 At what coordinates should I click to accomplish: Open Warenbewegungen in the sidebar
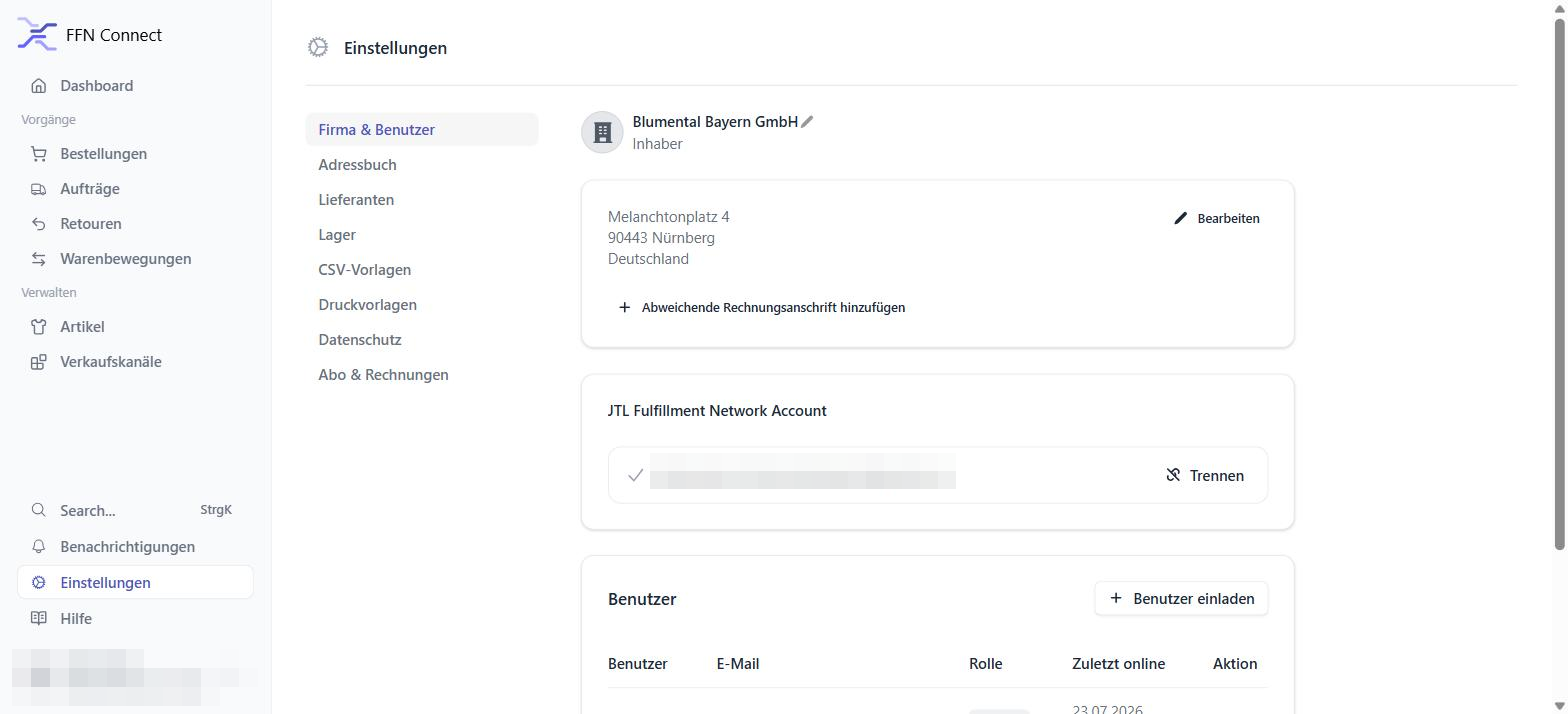135,259
